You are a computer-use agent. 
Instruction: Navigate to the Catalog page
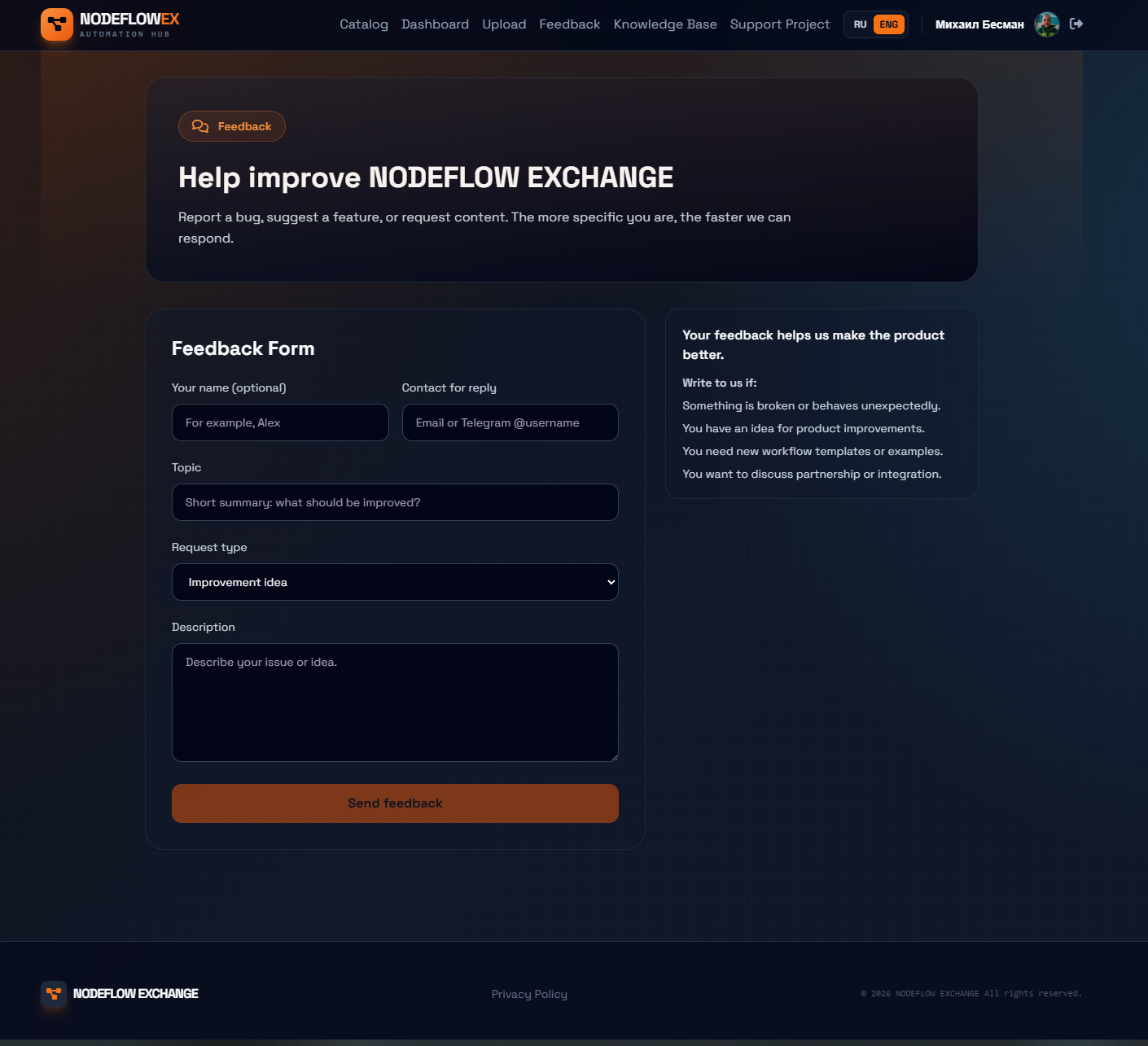[x=364, y=24]
